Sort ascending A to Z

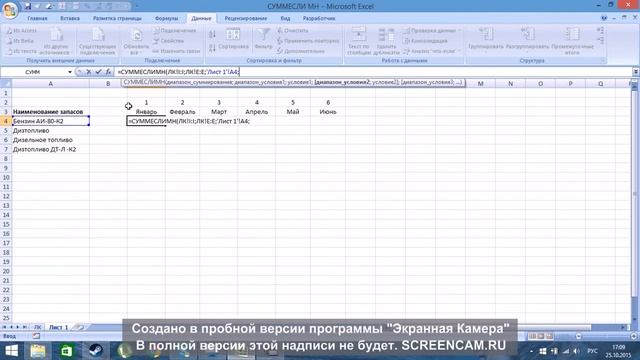(x=212, y=34)
